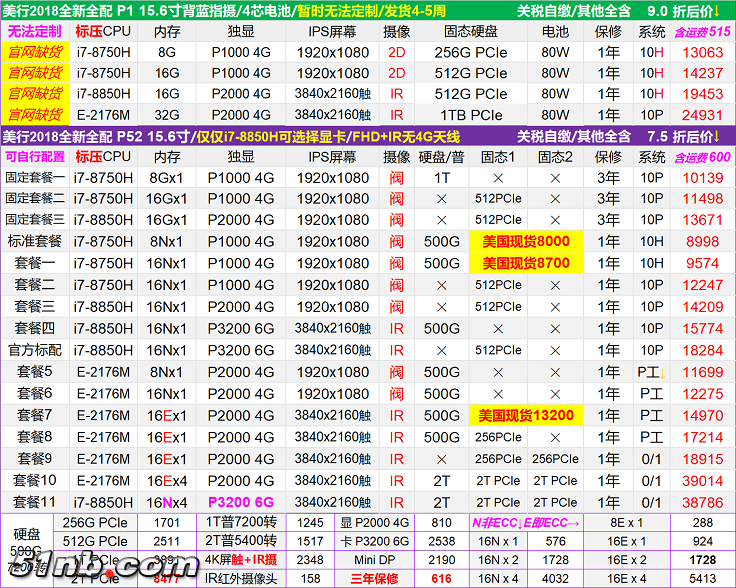Screen dimensions: 736x588
Task: Click the highlighted 美国现货13200 cell
Action: 525,415
